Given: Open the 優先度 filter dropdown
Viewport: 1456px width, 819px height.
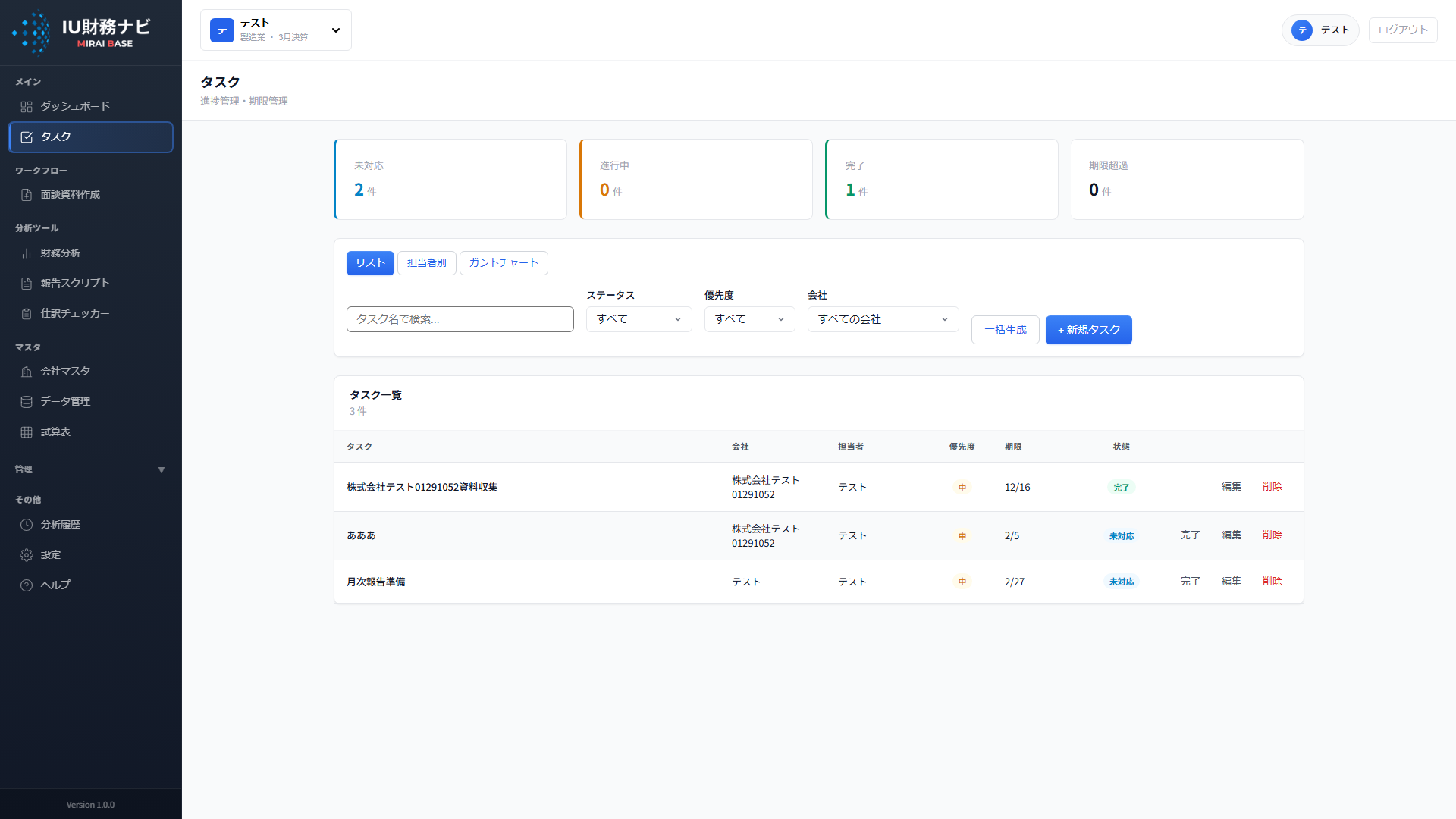Looking at the screenshot, I should pyautogui.click(x=749, y=319).
